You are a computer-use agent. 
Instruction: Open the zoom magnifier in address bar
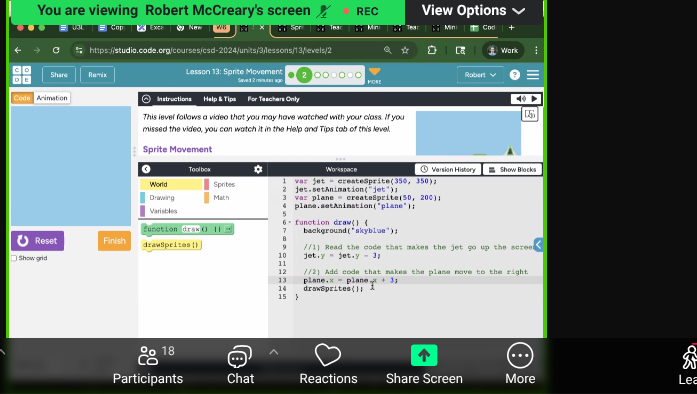[388, 50]
